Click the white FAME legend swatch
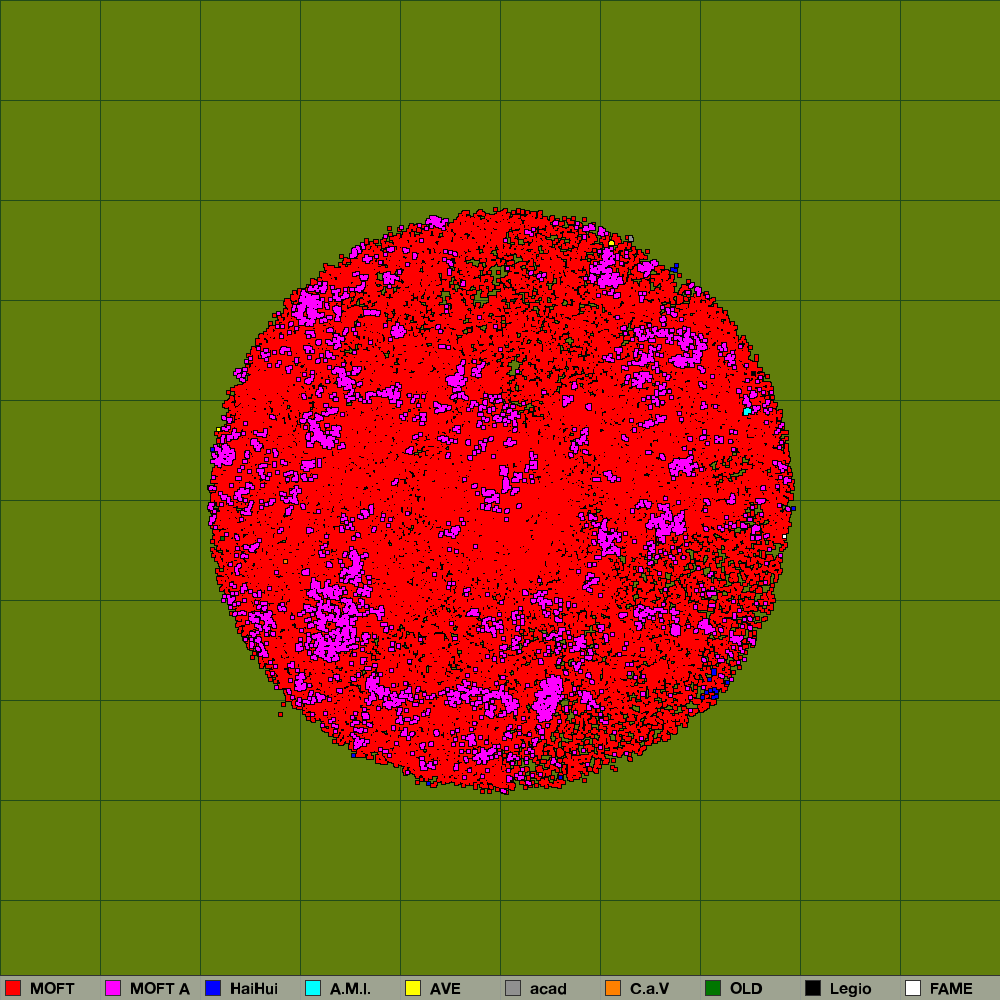 pos(913,988)
